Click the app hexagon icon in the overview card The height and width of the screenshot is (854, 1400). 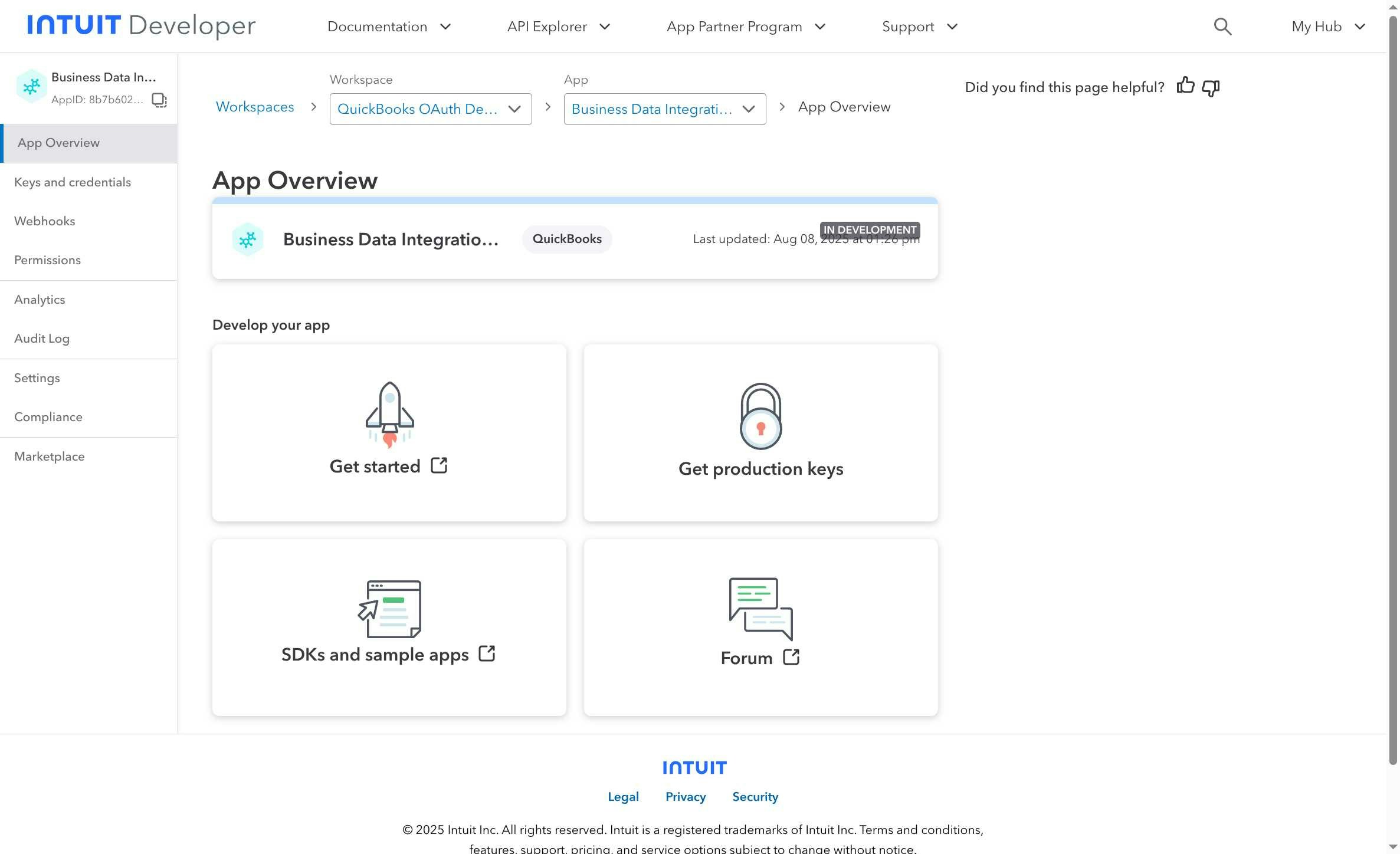coord(248,239)
